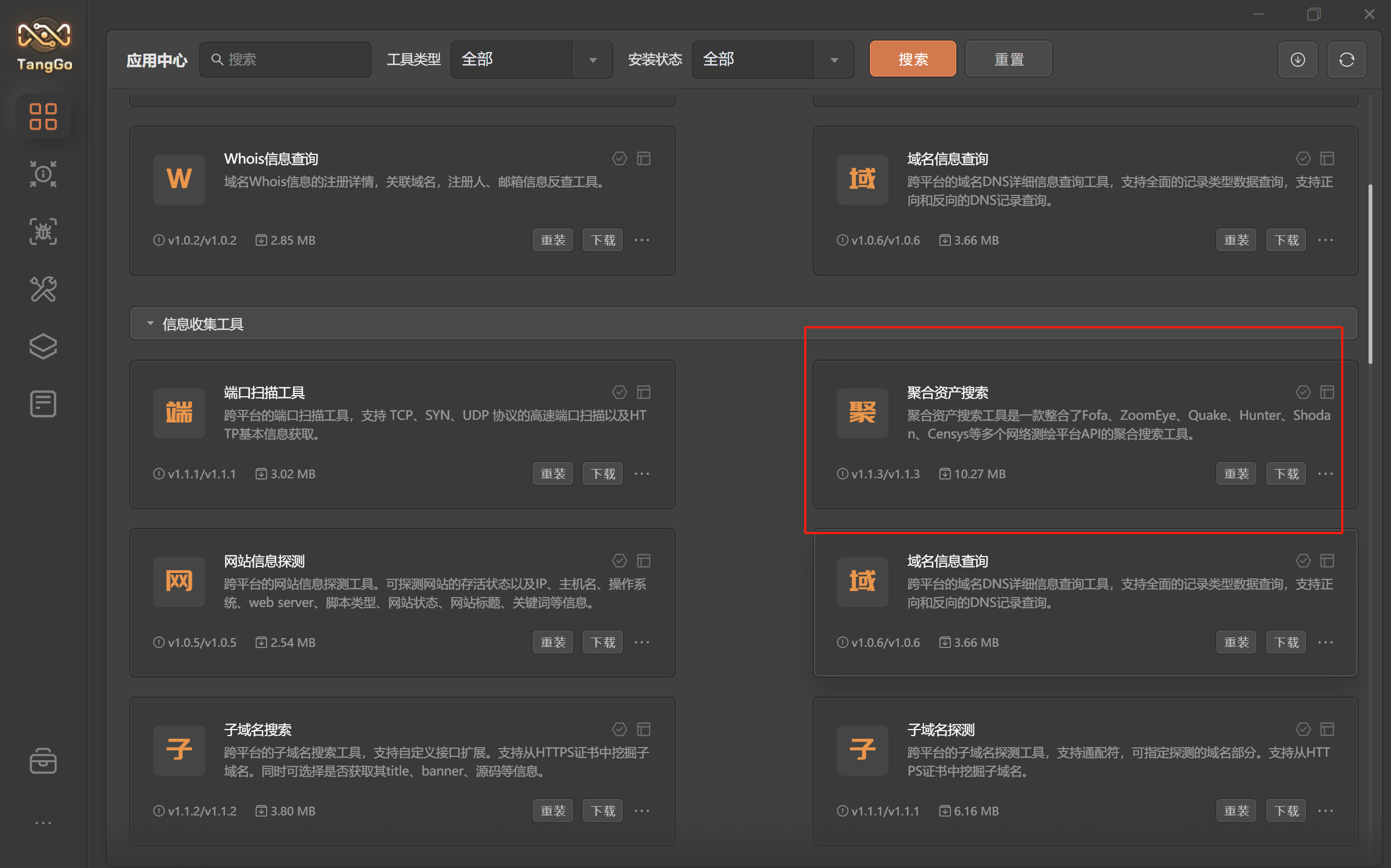1391x868 pixels.
Task: Click the 10.27 MB size text
Action: click(x=979, y=473)
